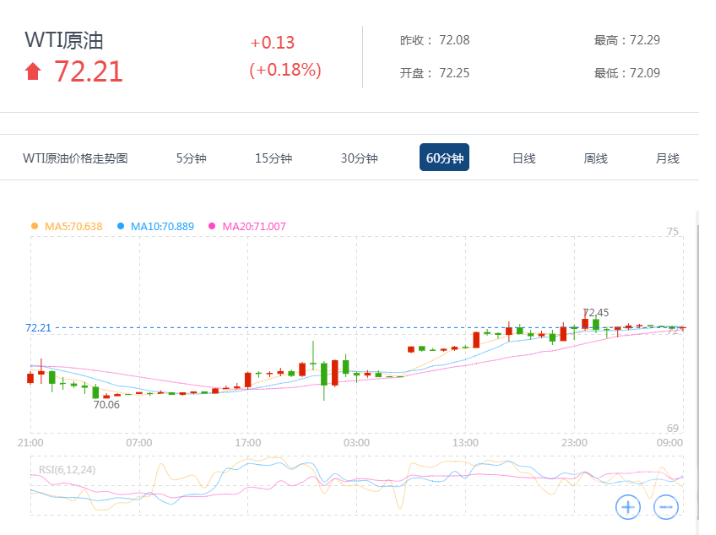Open the 月线 monthly chart tab

(667, 158)
